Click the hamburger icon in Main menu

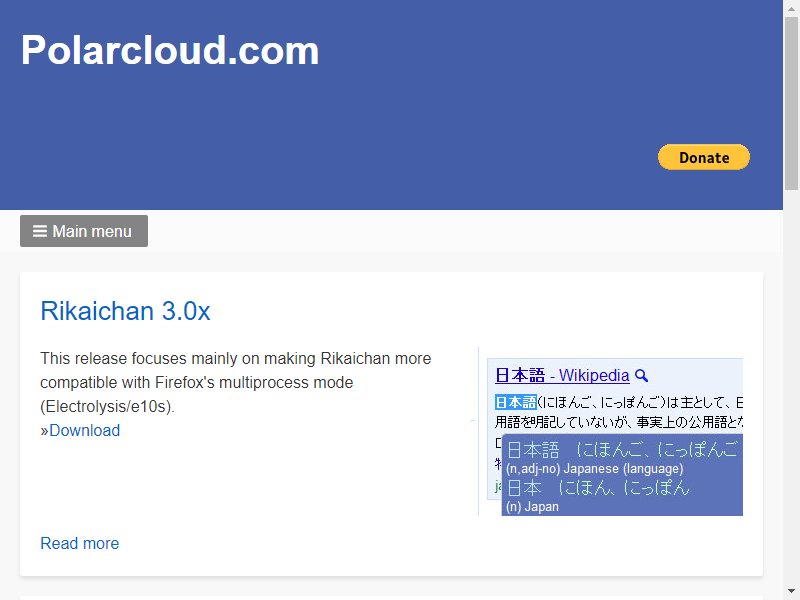pyautogui.click(x=40, y=231)
